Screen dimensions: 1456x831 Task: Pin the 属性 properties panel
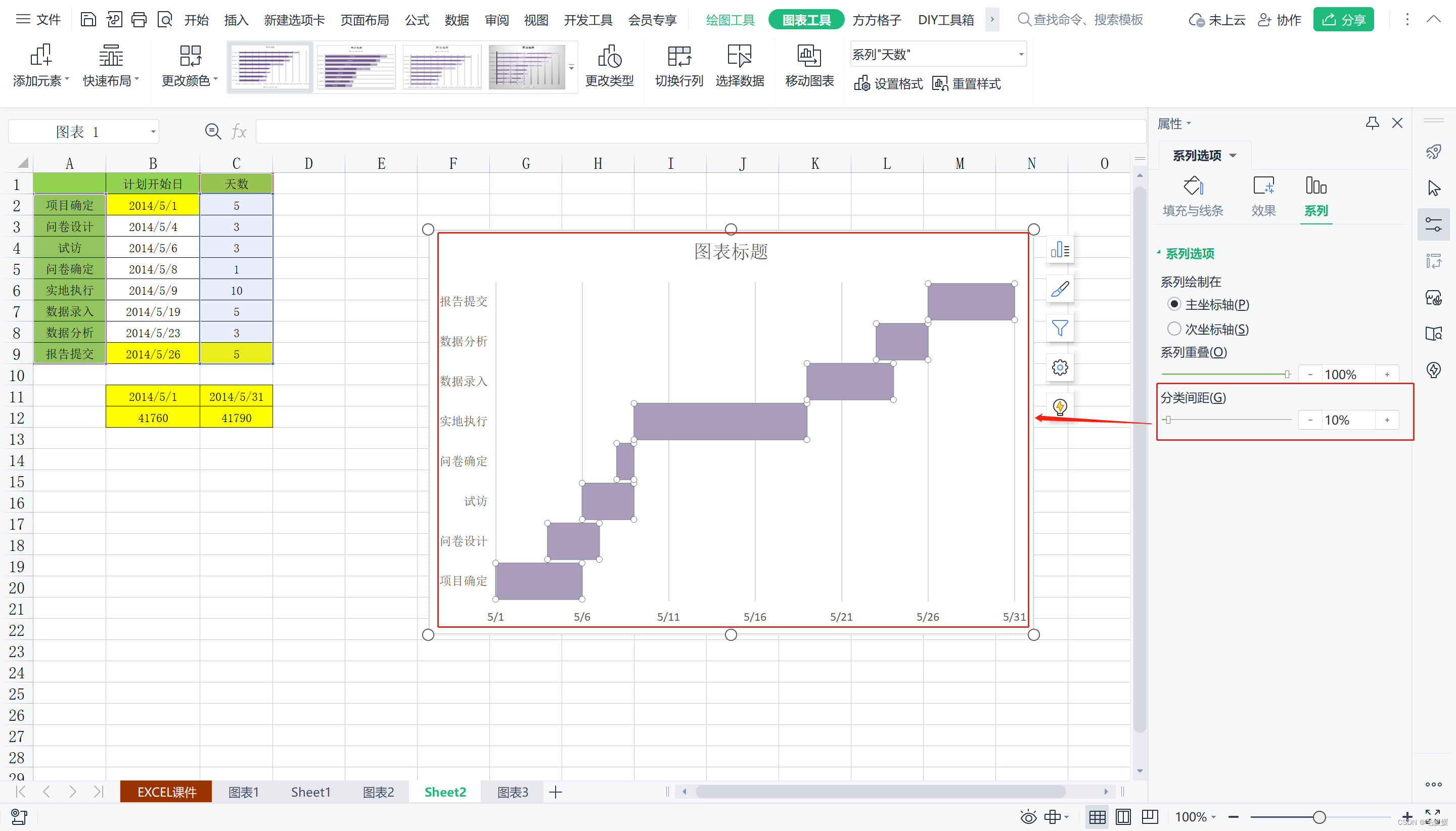tap(1372, 123)
